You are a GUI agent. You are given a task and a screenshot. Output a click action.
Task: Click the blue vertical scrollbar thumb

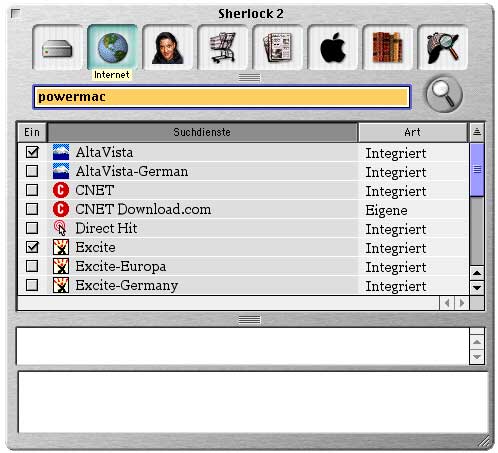pyautogui.click(x=477, y=170)
